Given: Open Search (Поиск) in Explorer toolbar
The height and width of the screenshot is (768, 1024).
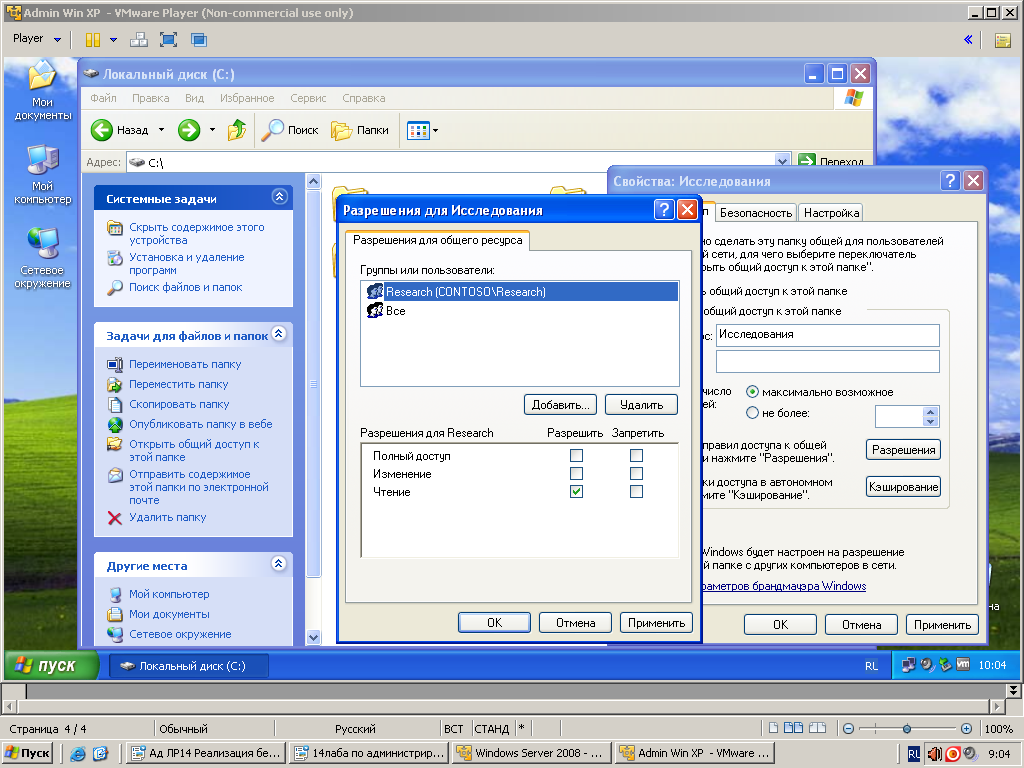Looking at the screenshot, I should 290,130.
